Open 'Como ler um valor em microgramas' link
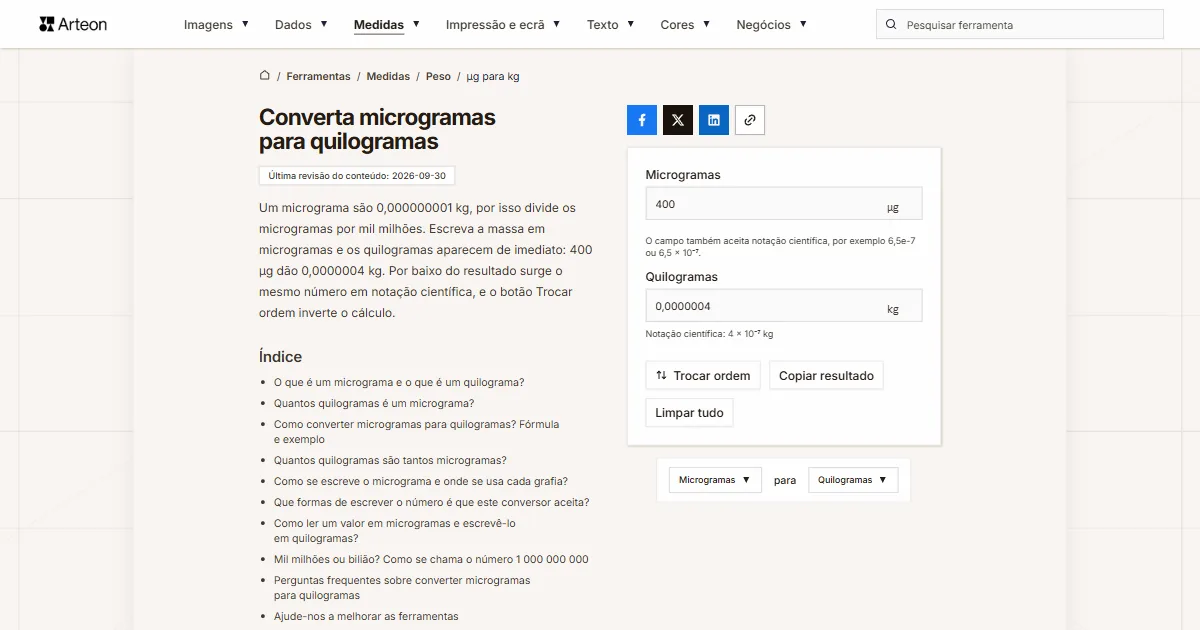This screenshot has height=630, width=1200. coord(395,531)
